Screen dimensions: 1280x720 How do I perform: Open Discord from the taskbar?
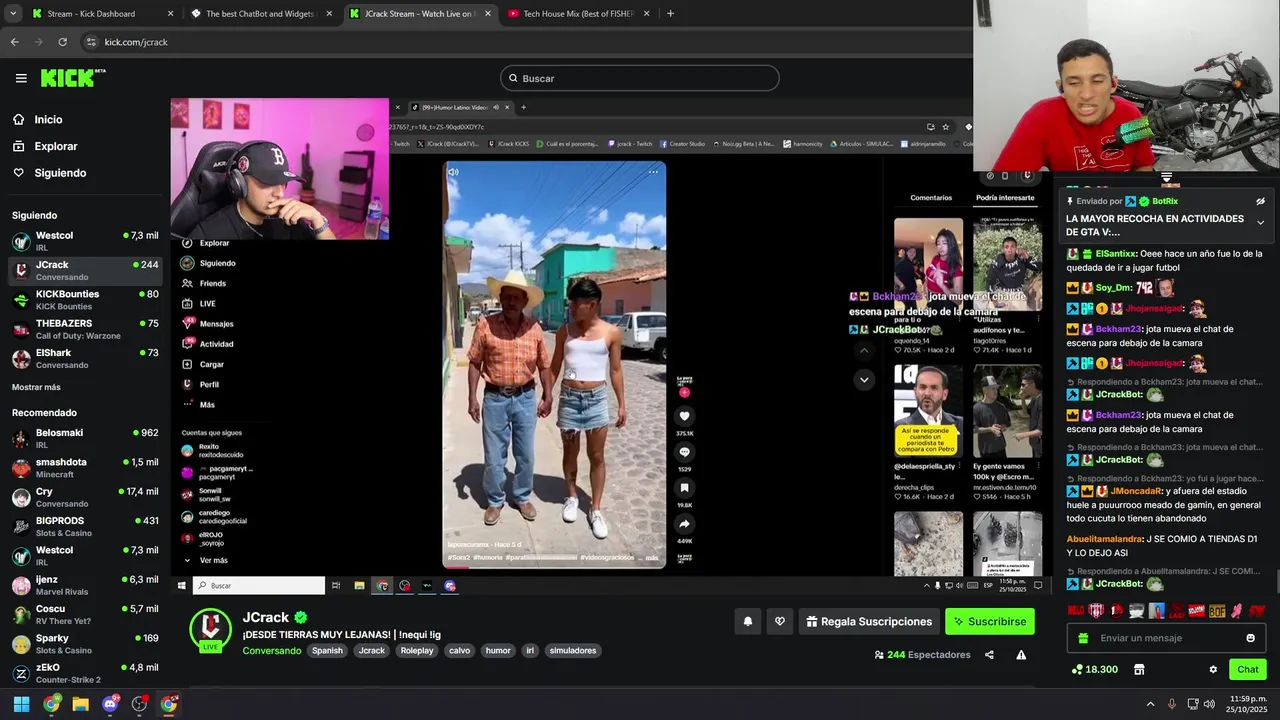tap(110, 704)
